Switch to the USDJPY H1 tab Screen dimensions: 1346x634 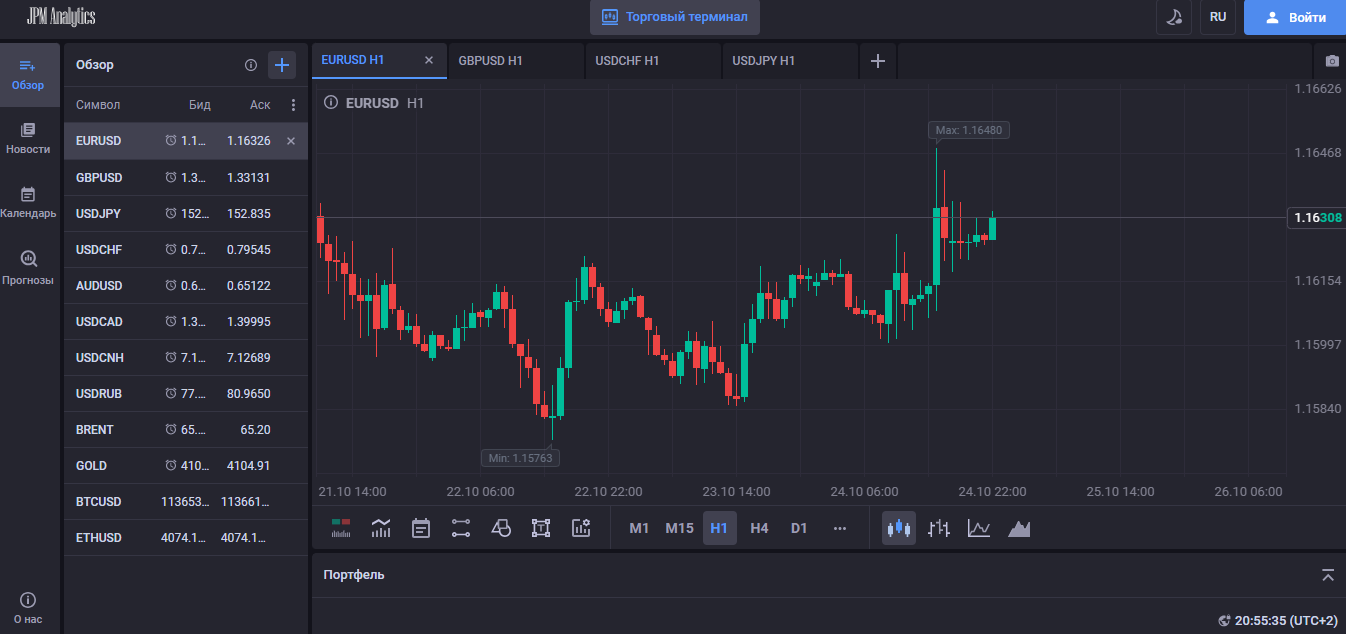click(762, 60)
